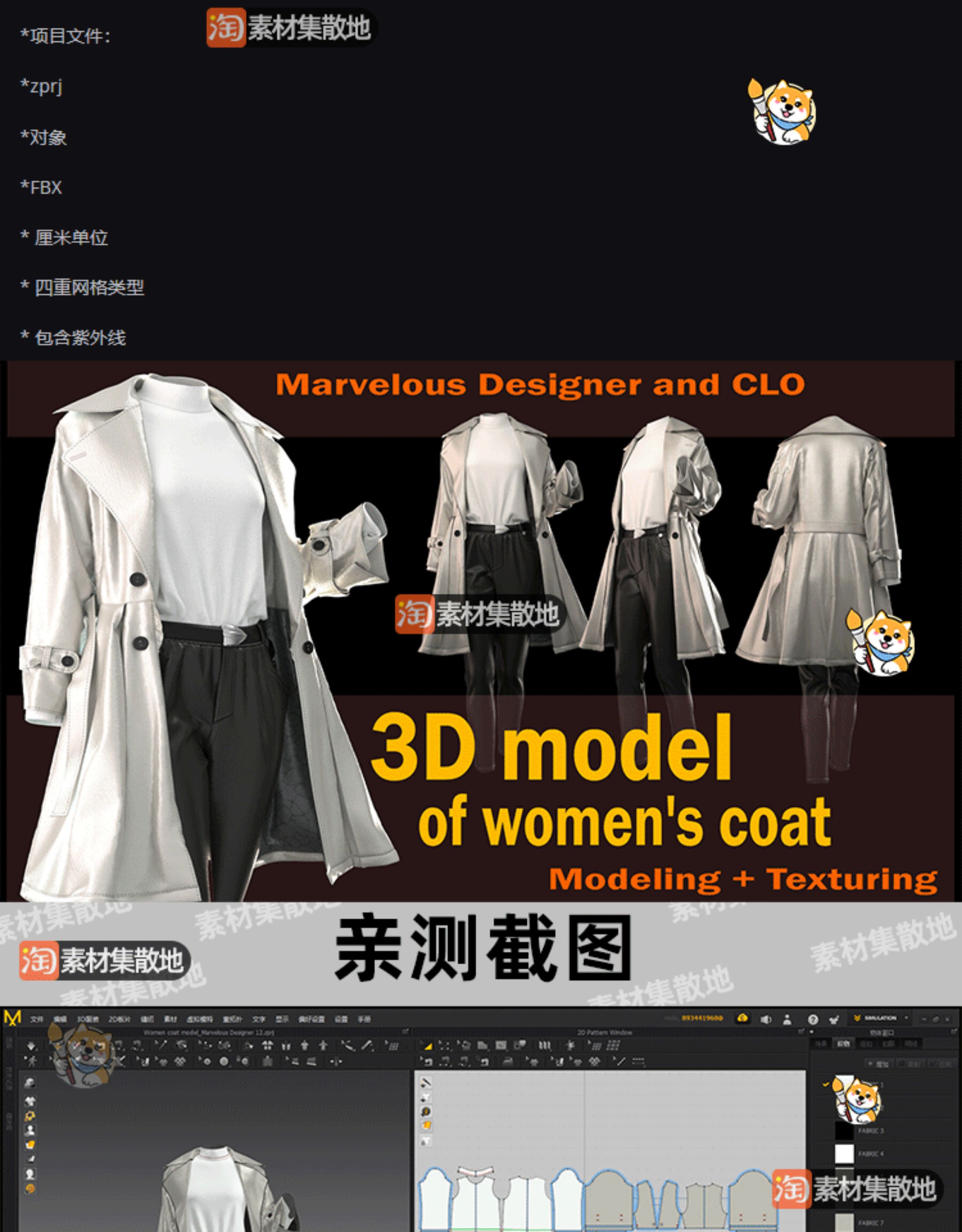This screenshot has width=962, height=1232.
Task: Click the + 增加 button in fabric panel
Action: tap(879, 1064)
